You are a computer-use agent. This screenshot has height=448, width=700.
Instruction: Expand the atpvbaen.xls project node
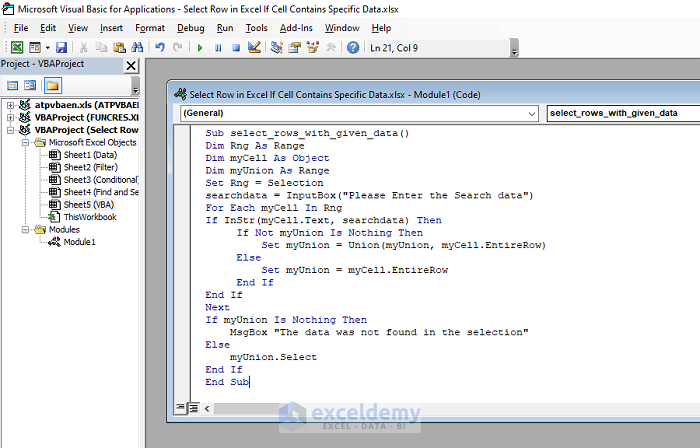[x=10, y=105]
